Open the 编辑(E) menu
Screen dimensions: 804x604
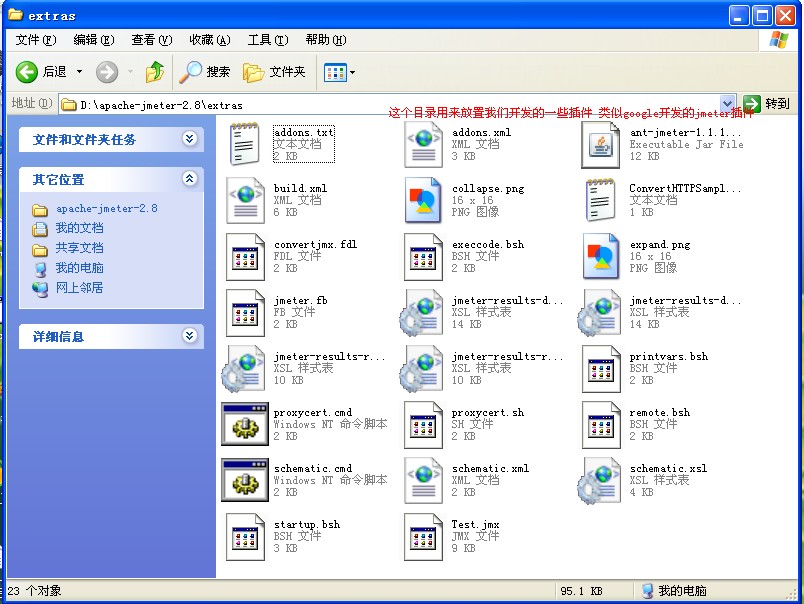[93, 39]
